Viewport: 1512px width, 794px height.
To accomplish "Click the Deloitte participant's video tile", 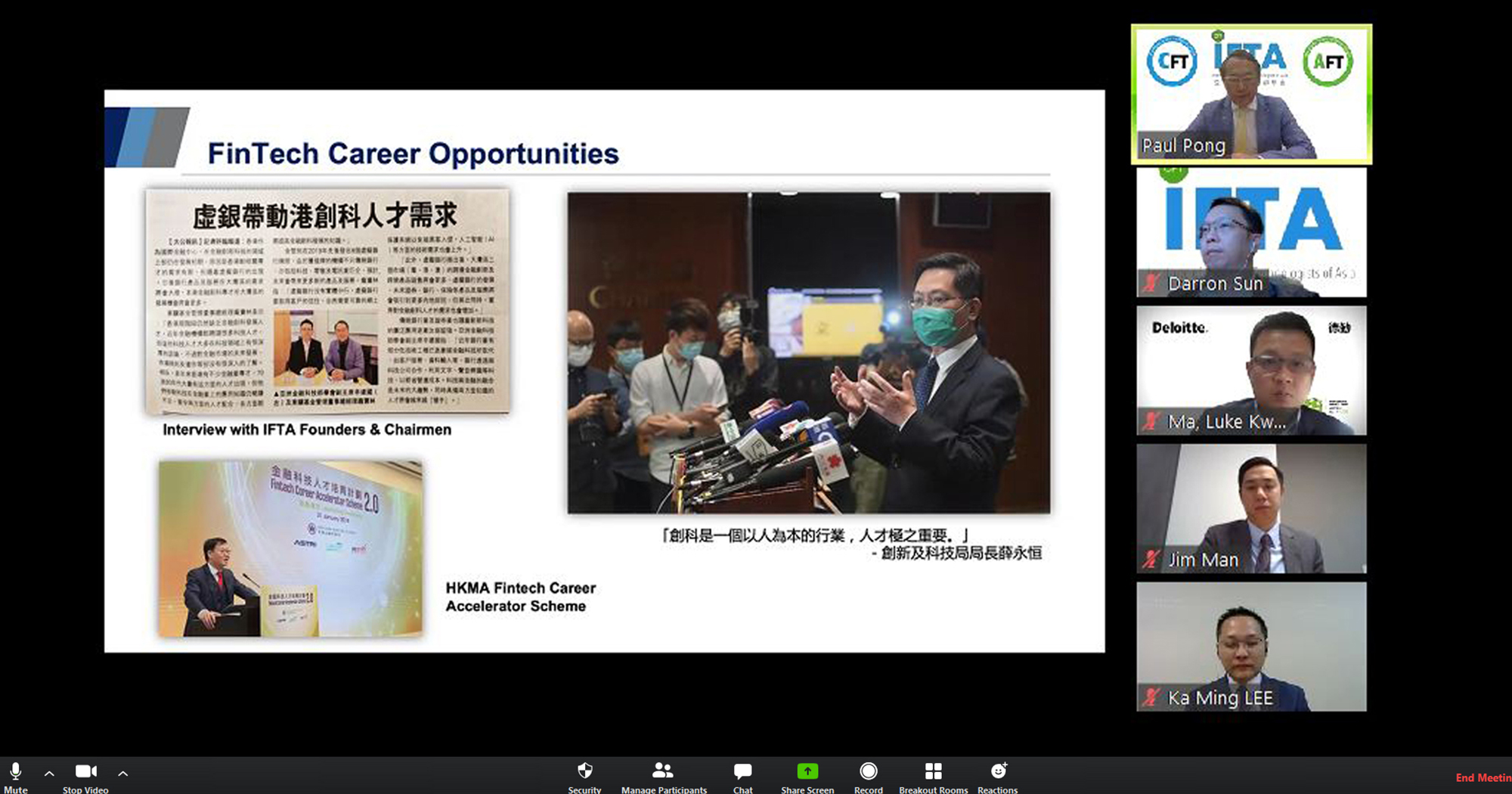I will coord(1251,371).
